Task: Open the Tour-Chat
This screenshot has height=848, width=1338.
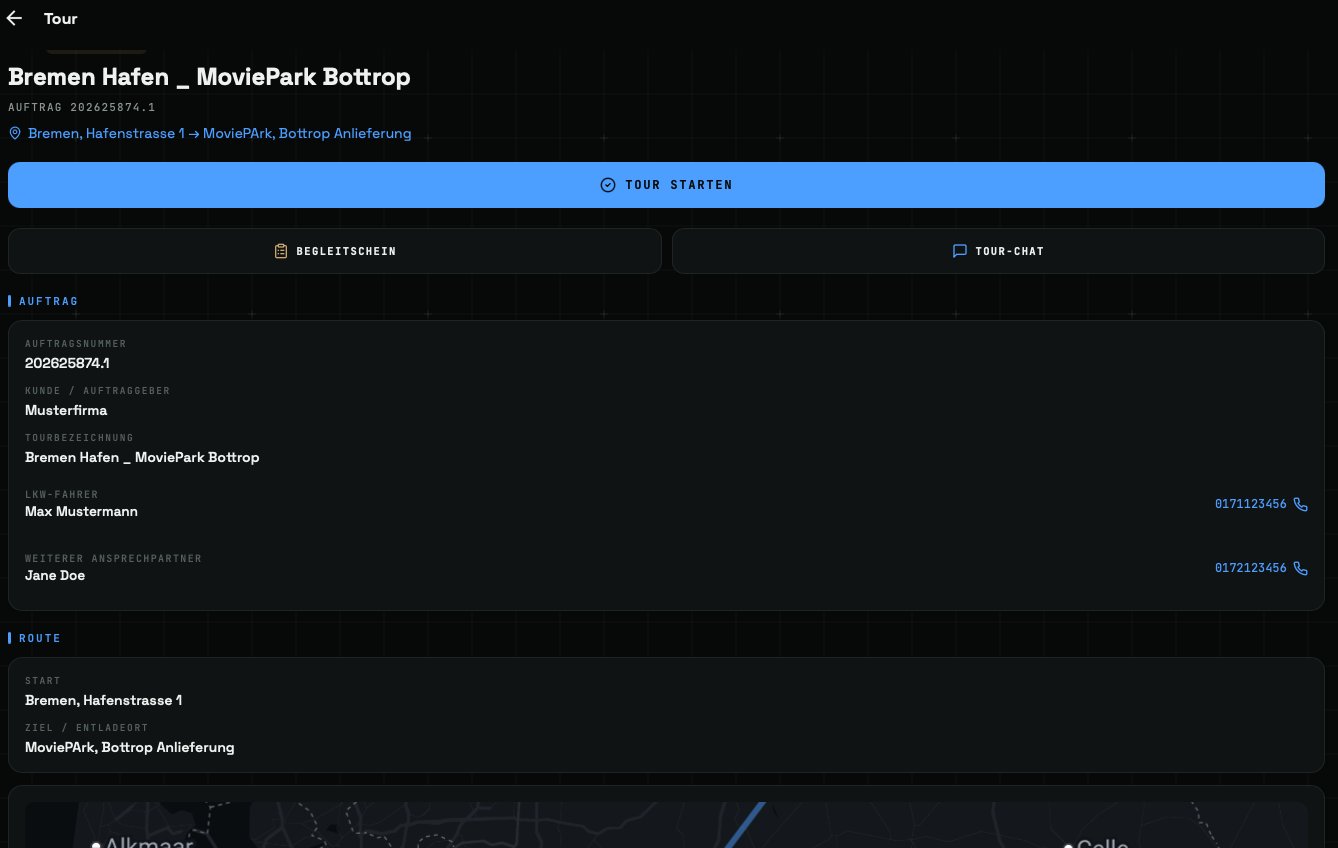Action: (998, 251)
